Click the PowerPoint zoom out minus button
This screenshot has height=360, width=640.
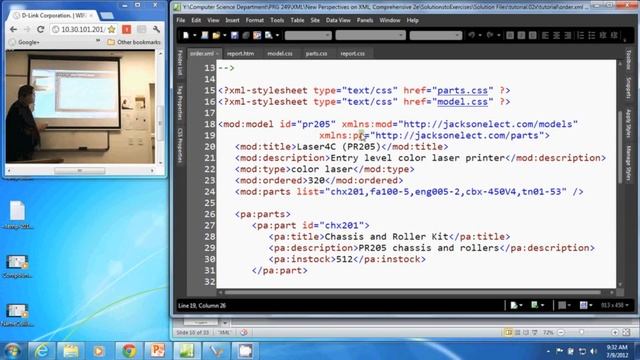(561, 333)
